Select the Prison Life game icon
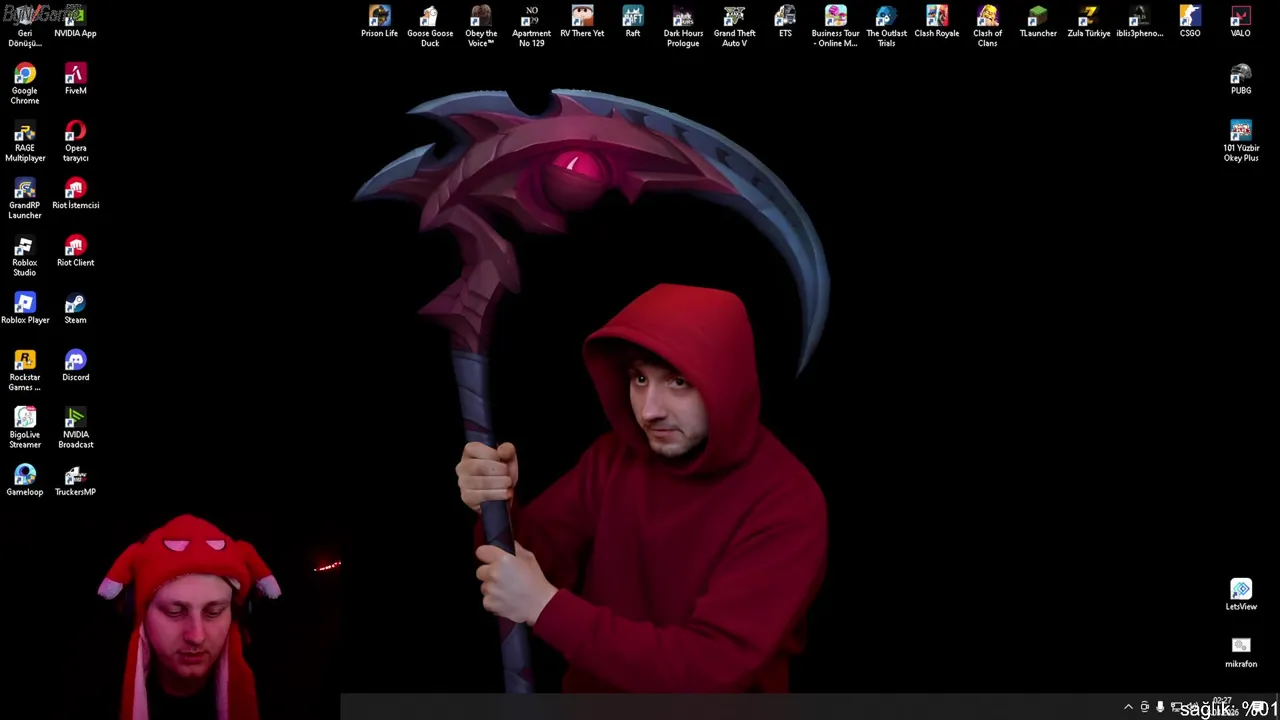 pos(379,22)
